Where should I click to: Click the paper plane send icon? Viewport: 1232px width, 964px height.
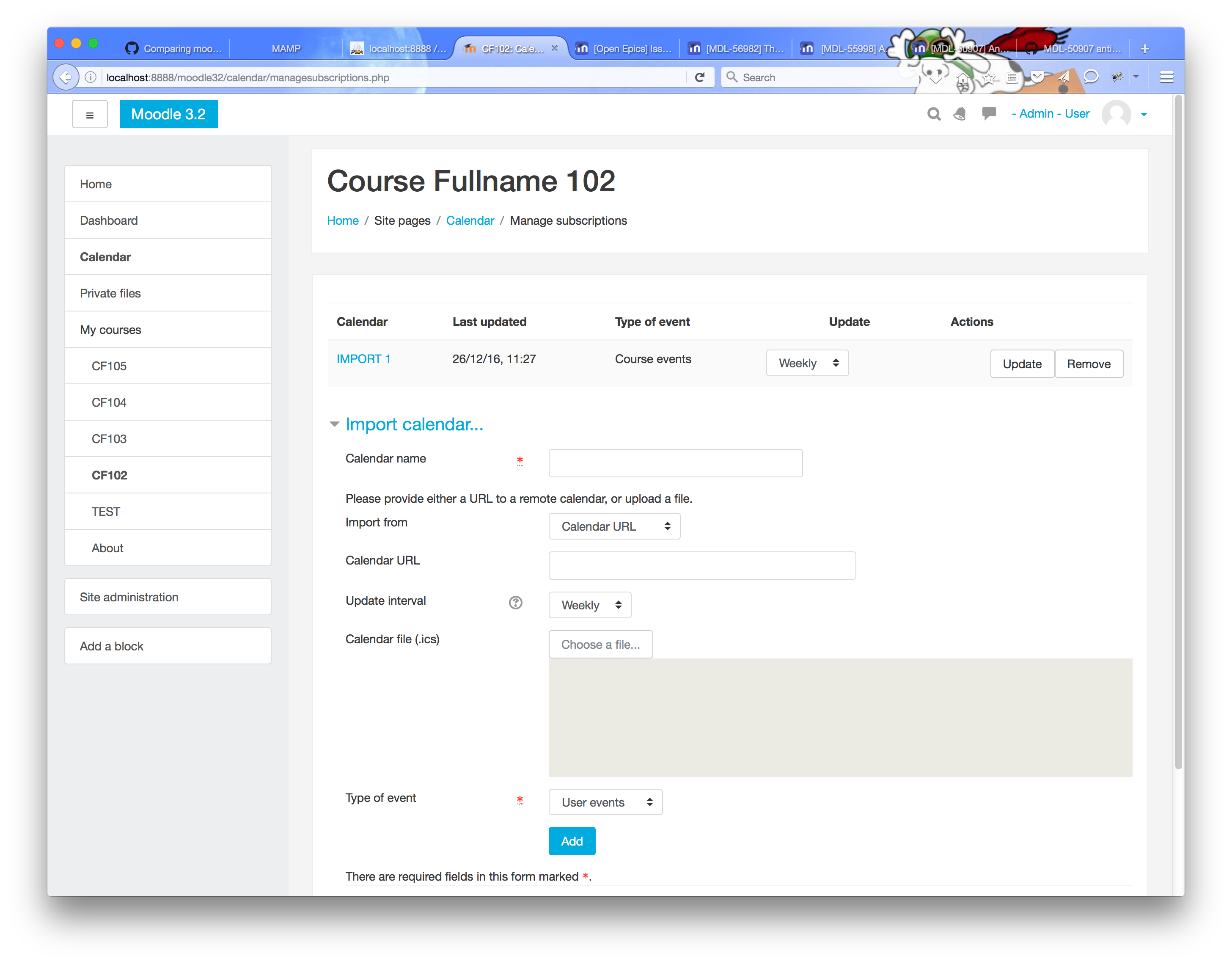coord(1063,77)
